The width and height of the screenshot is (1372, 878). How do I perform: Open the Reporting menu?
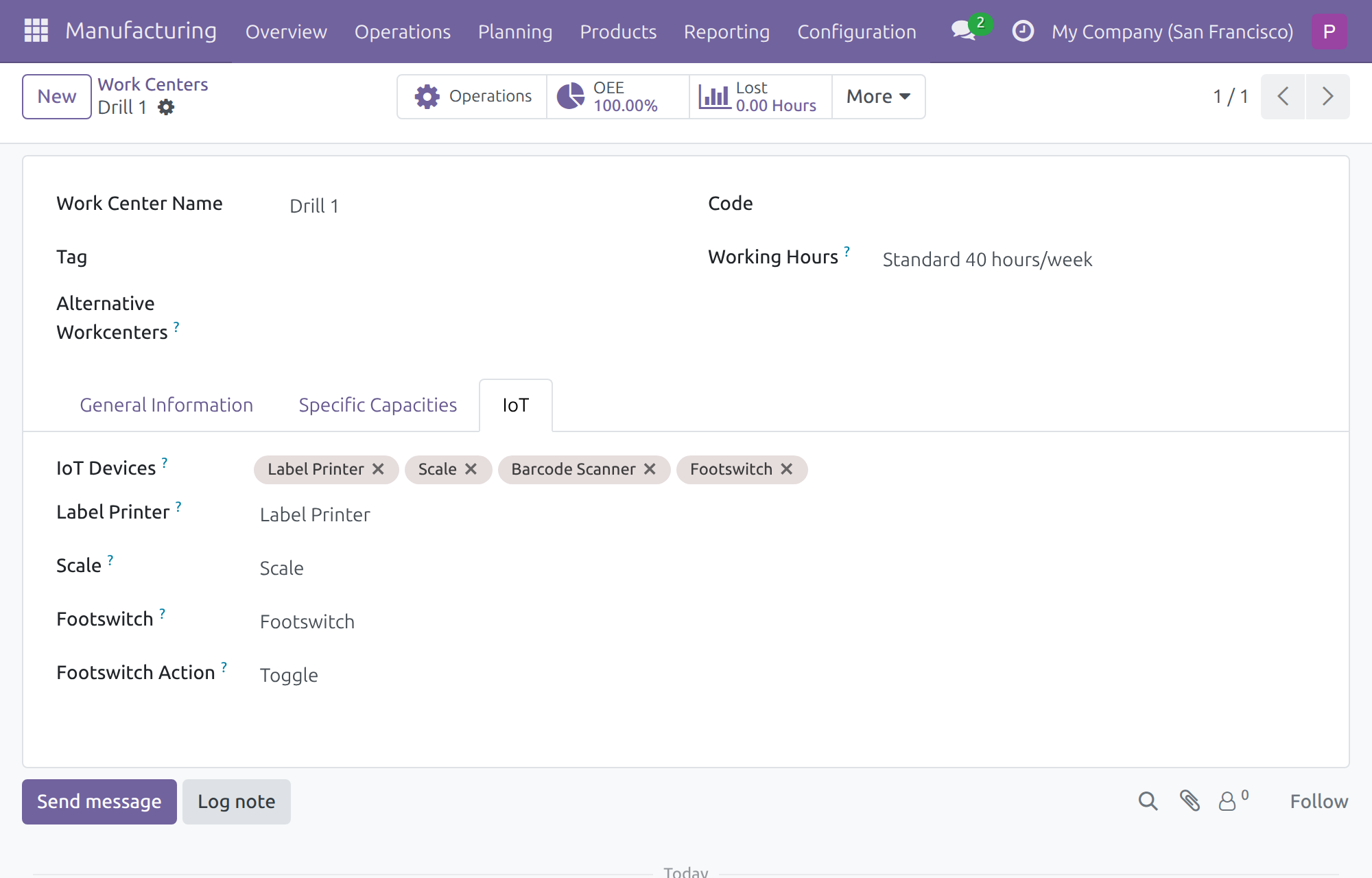point(726,32)
